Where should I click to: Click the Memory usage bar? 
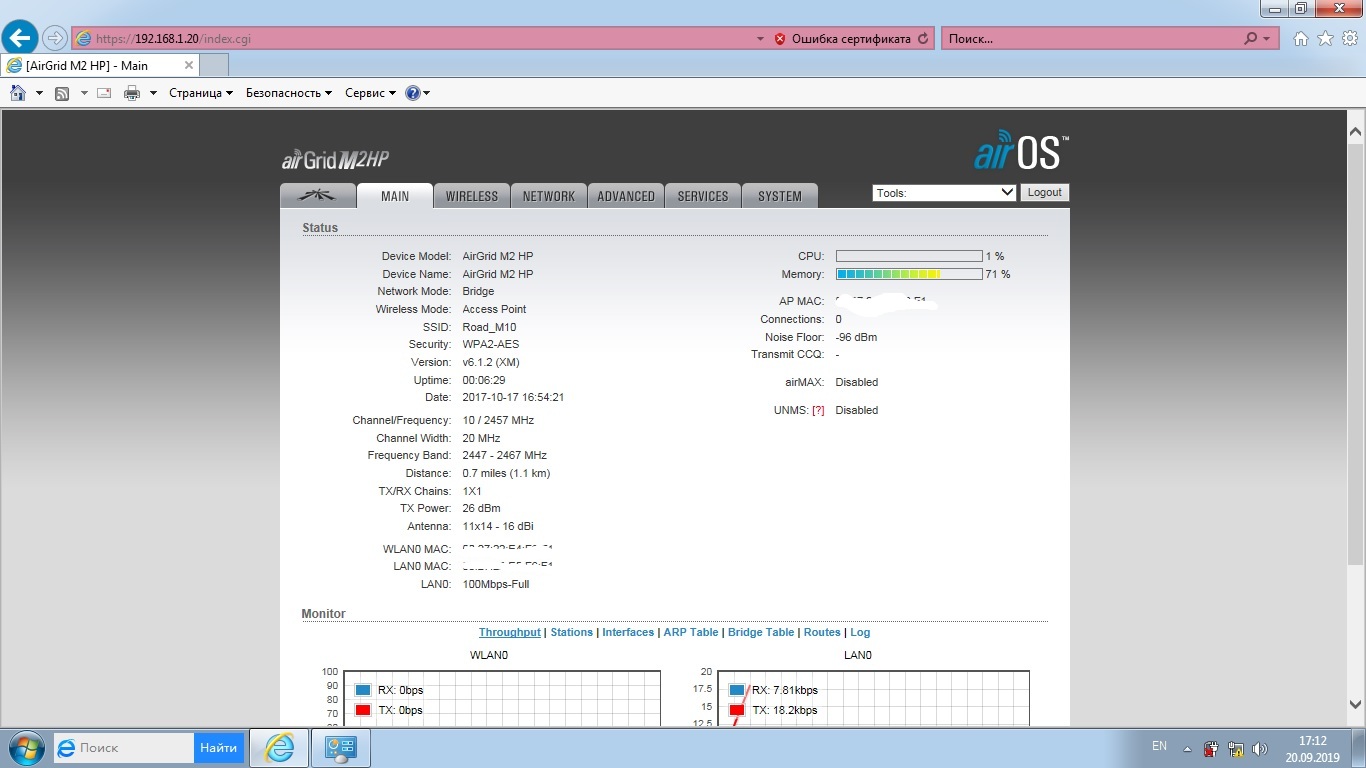(x=909, y=274)
